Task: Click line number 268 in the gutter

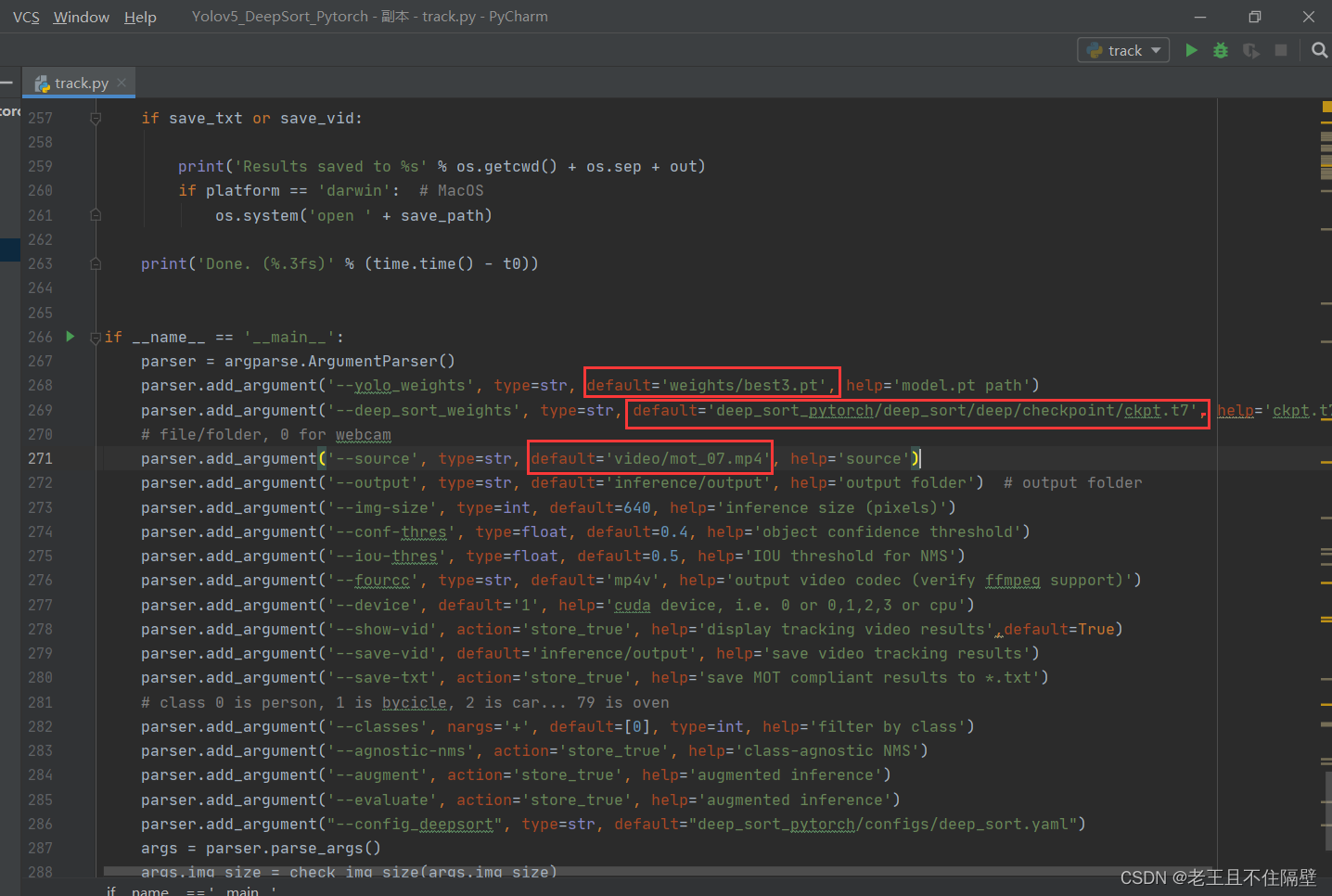Action: click(40, 385)
